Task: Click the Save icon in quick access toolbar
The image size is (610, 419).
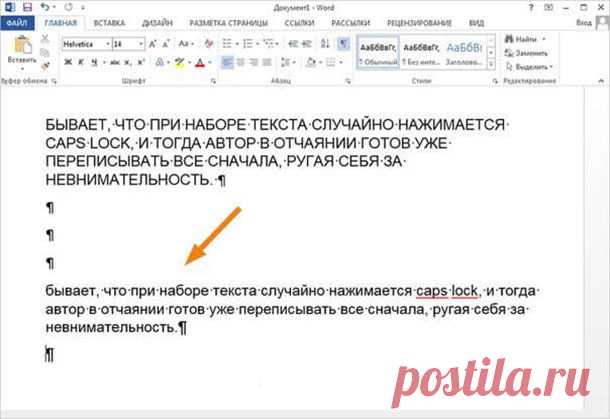Action: (x=27, y=7)
